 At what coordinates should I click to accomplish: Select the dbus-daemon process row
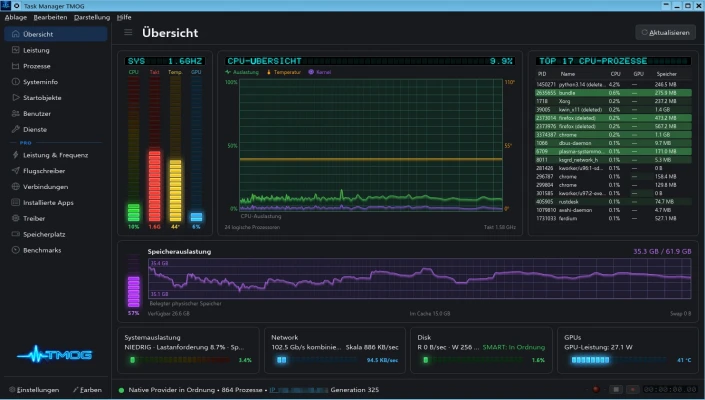pos(613,143)
